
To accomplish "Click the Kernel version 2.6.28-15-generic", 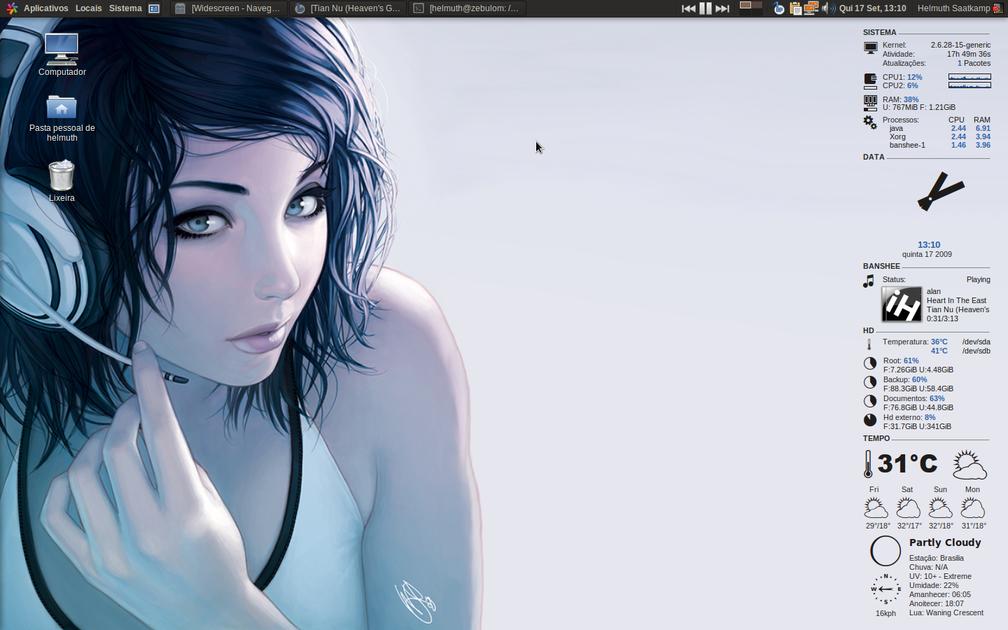I will 960,45.
